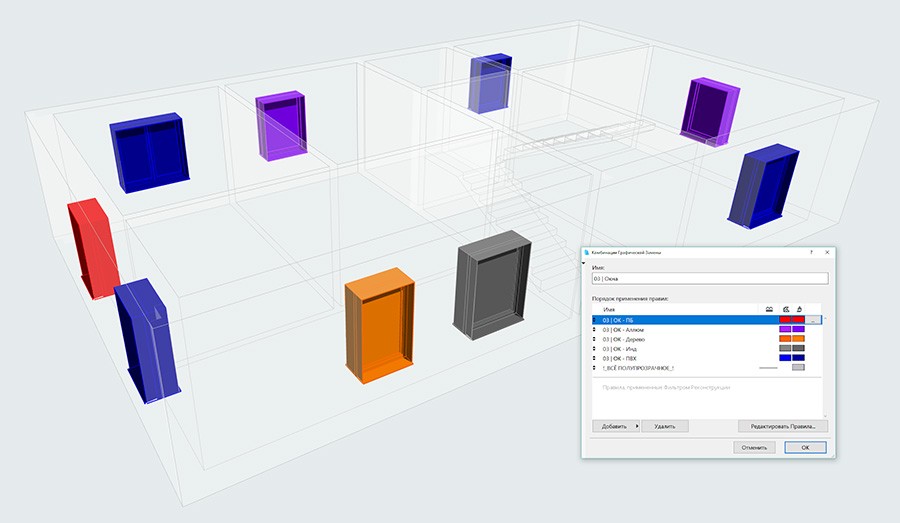This screenshot has height=523, width=900.
Task: Select the gray window in the 3D view
Action: (x=492, y=285)
